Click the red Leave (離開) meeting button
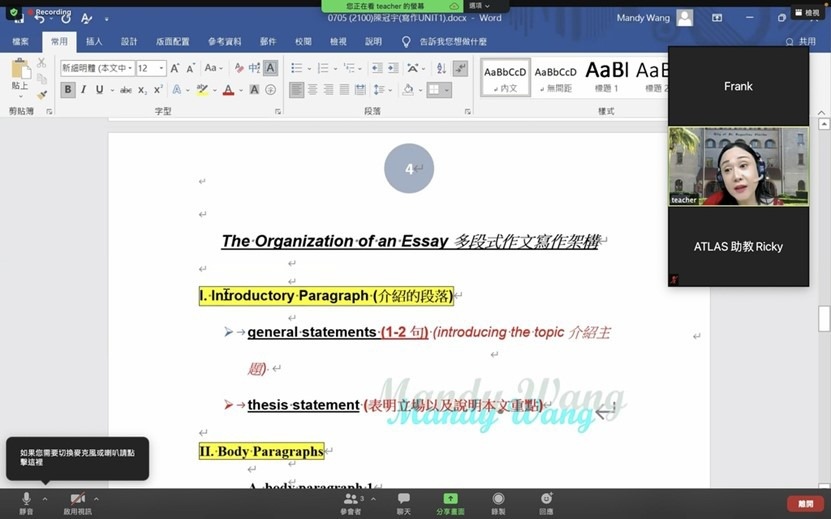Screen dimensions: 831x519 click(805, 504)
